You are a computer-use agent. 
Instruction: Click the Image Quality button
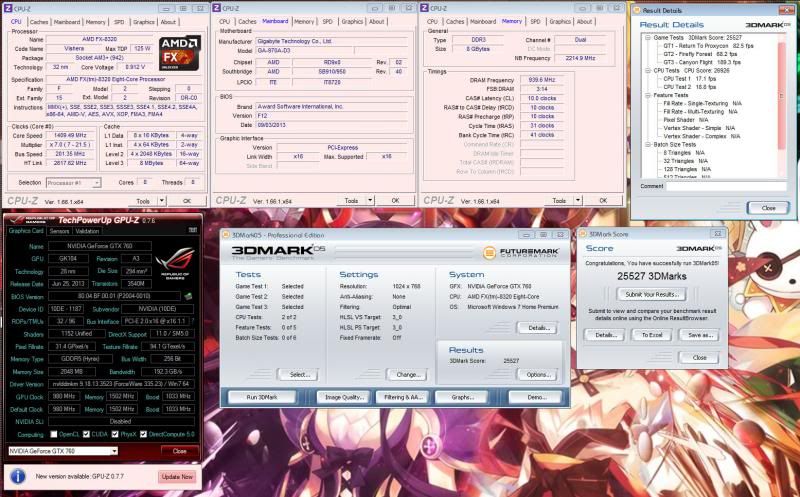(x=344, y=397)
